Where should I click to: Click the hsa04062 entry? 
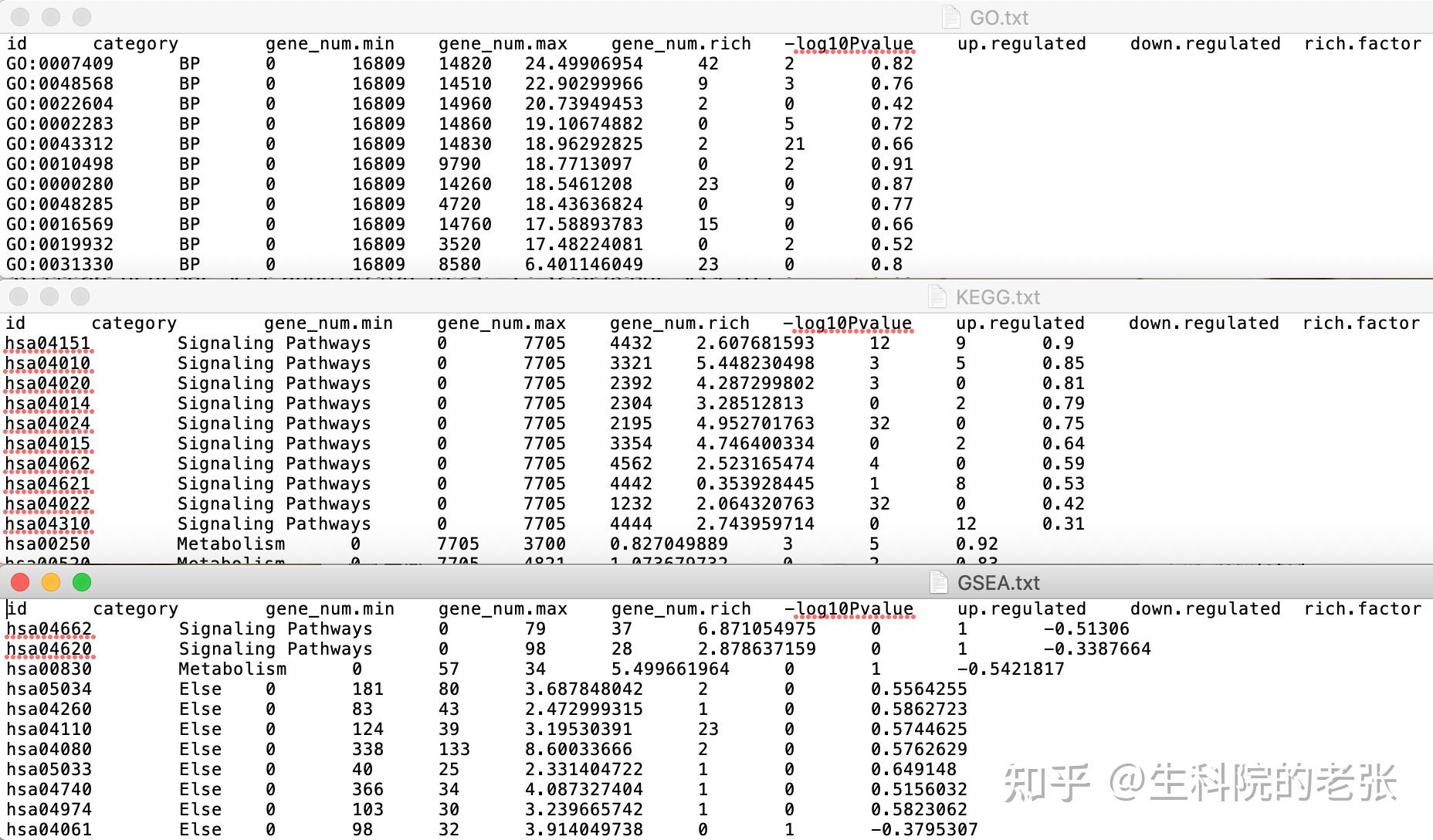coord(48,463)
